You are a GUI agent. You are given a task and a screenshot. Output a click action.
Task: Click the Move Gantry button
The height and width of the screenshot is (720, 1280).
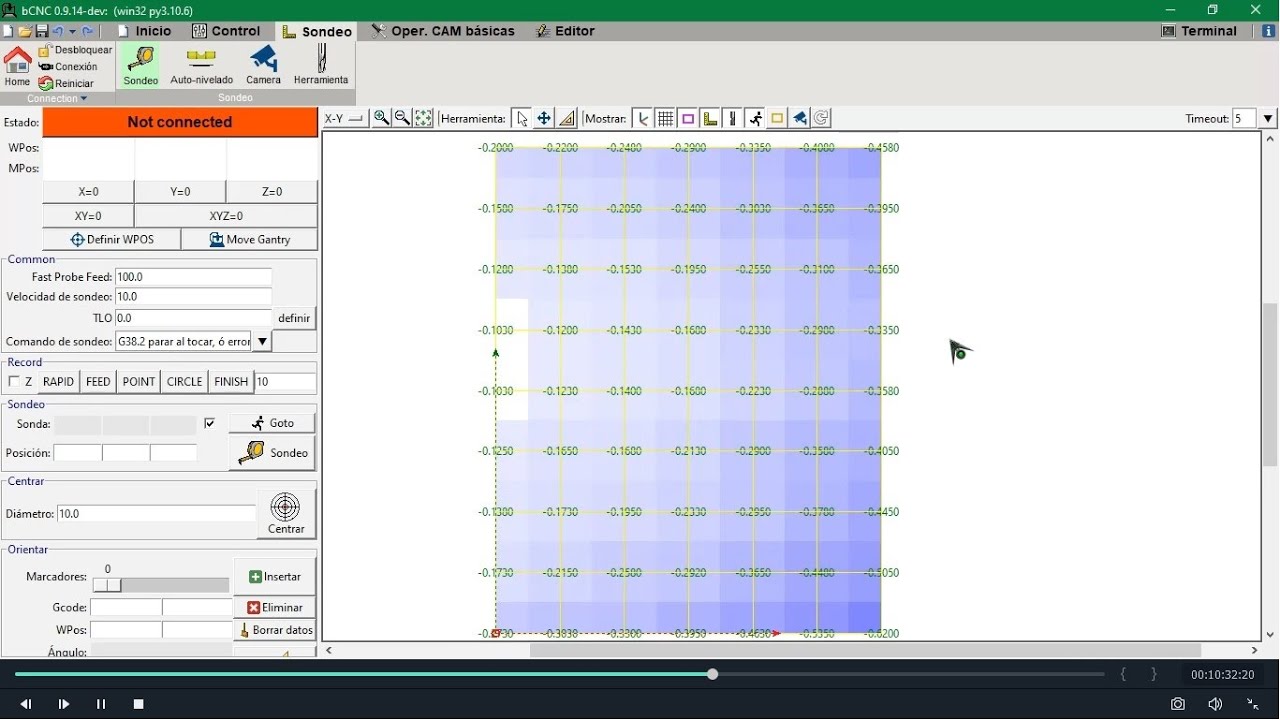250,240
